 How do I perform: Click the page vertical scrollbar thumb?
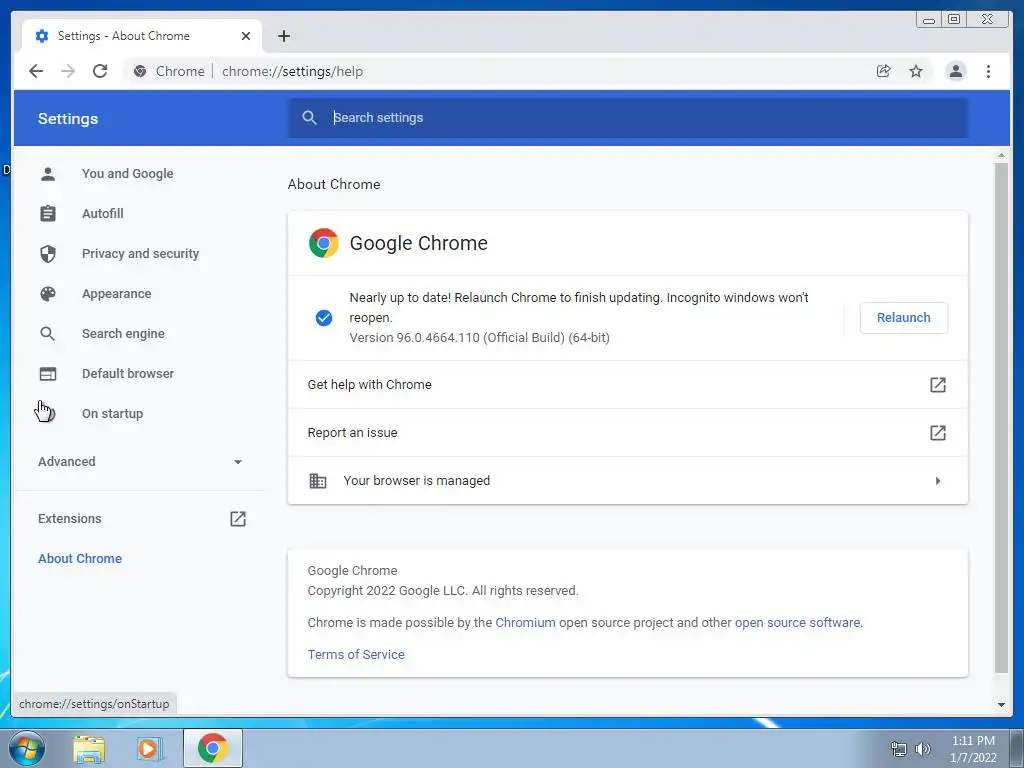pyautogui.click(x=1001, y=418)
